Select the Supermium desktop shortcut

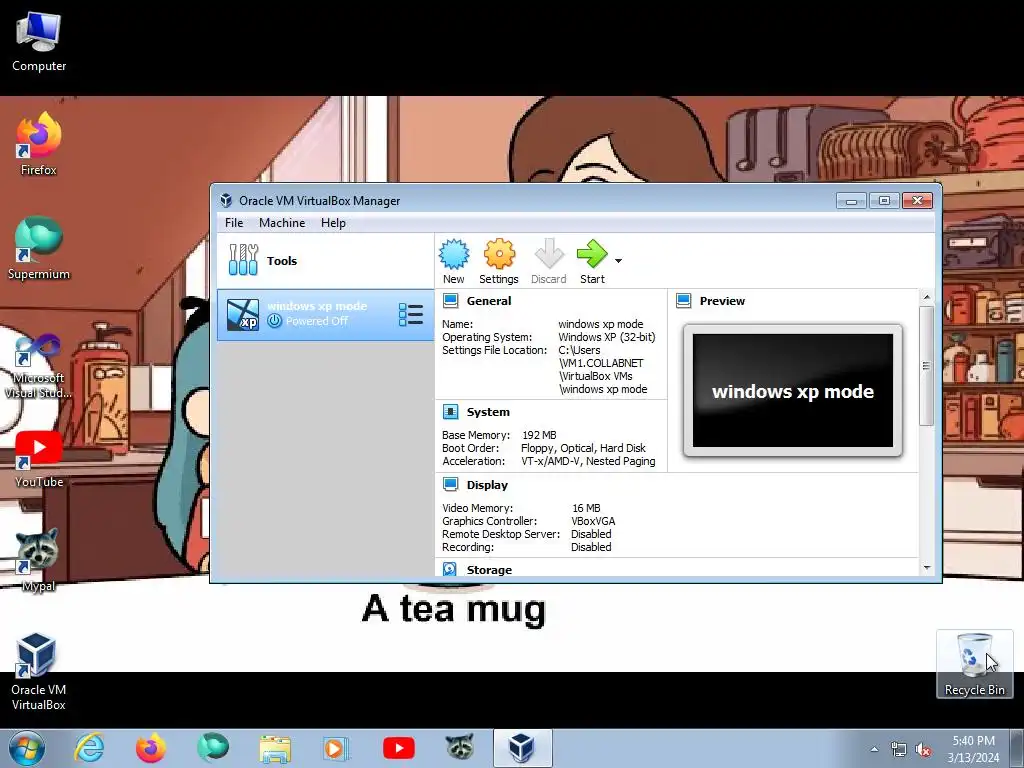pyautogui.click(x=39, y=248)
